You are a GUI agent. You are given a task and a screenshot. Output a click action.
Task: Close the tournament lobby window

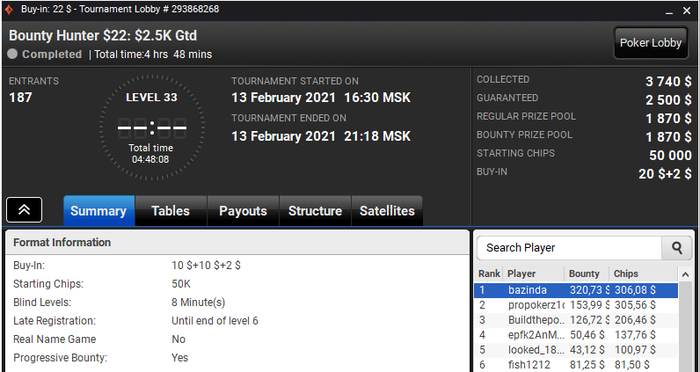pyautogui.click(x=687, y=10)
